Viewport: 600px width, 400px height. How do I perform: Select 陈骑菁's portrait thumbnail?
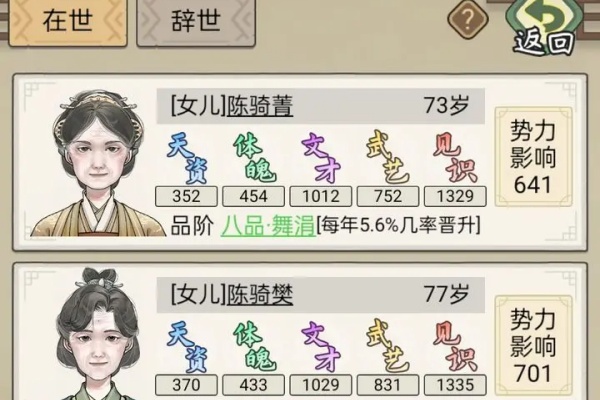[98, 163]
